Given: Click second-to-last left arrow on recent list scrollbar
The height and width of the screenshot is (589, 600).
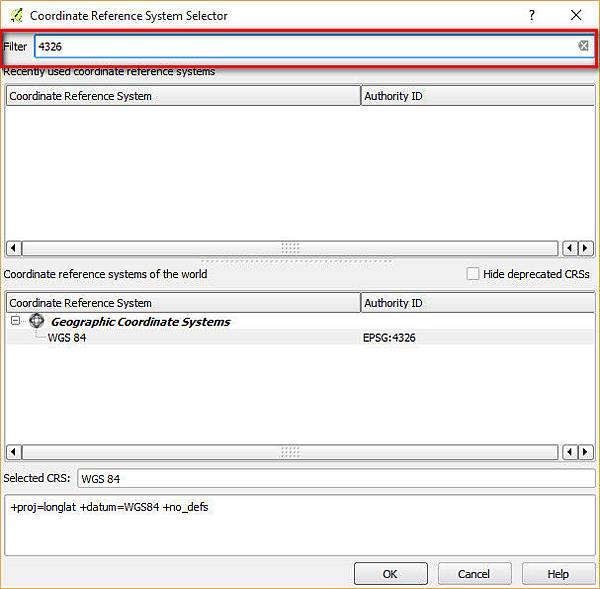Looking at the screenshot, I should coord(570,248).
